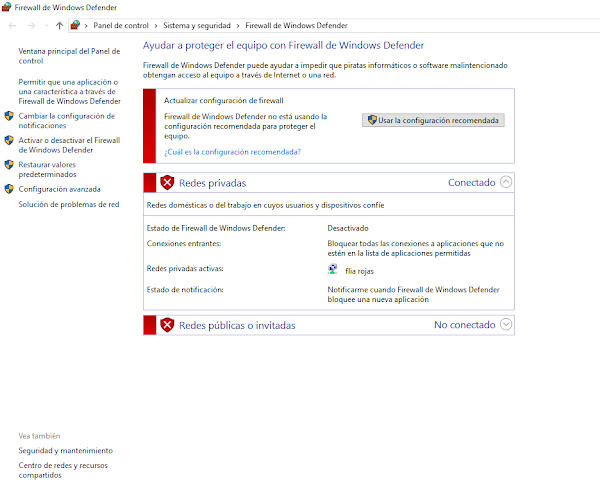Click No conectado status text
This screenshot has width=600, height=486.
click(x=465, y=325)
